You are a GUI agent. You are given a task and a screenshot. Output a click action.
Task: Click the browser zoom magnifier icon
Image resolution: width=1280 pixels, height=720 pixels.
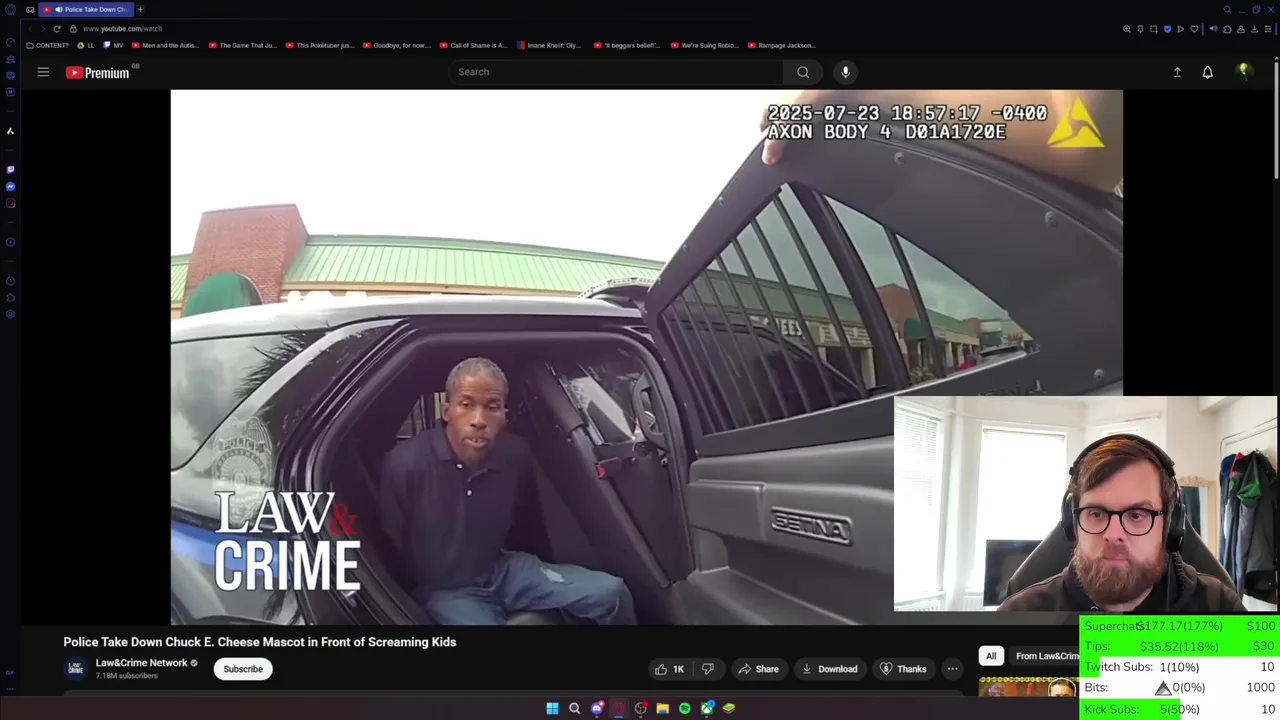point(1127,29)
